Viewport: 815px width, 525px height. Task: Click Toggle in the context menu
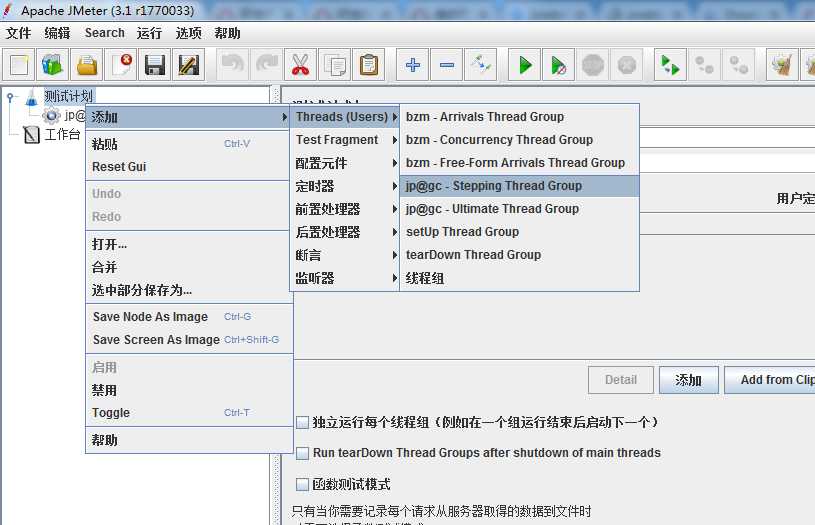pos(188,413)
